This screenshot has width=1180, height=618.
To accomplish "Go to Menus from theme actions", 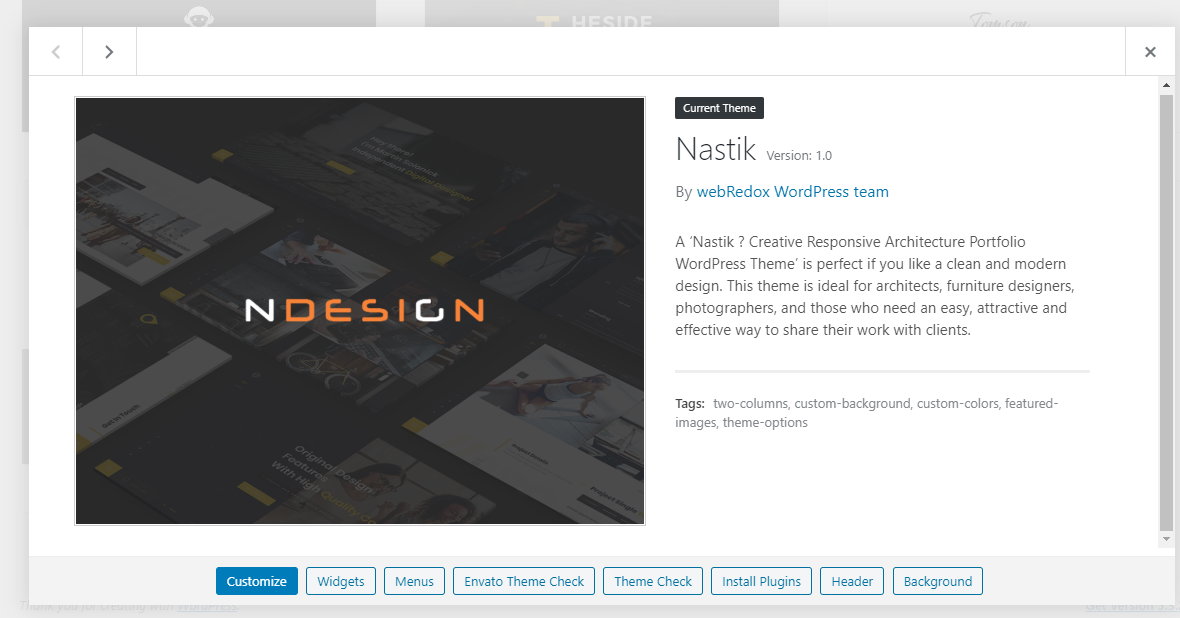I will coord(414,581).
